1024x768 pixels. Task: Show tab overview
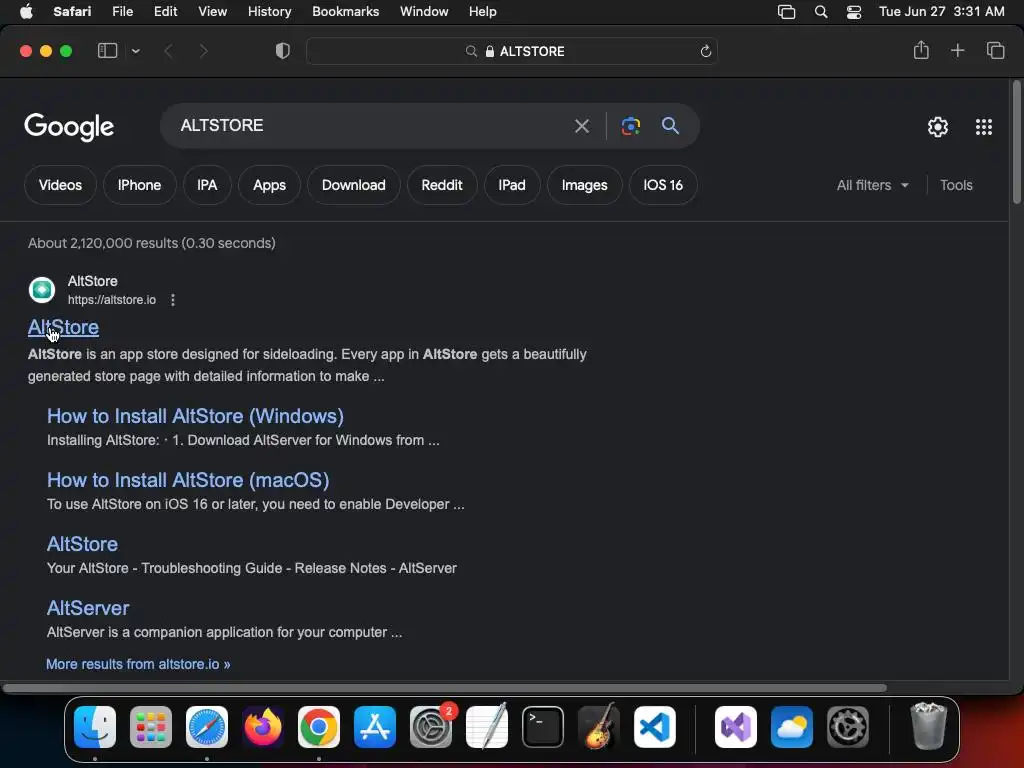(x=995, y=50)
